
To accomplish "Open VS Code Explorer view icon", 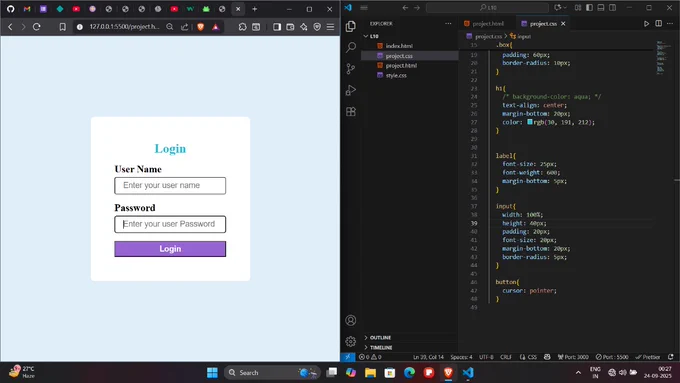I will coord(351,26).
